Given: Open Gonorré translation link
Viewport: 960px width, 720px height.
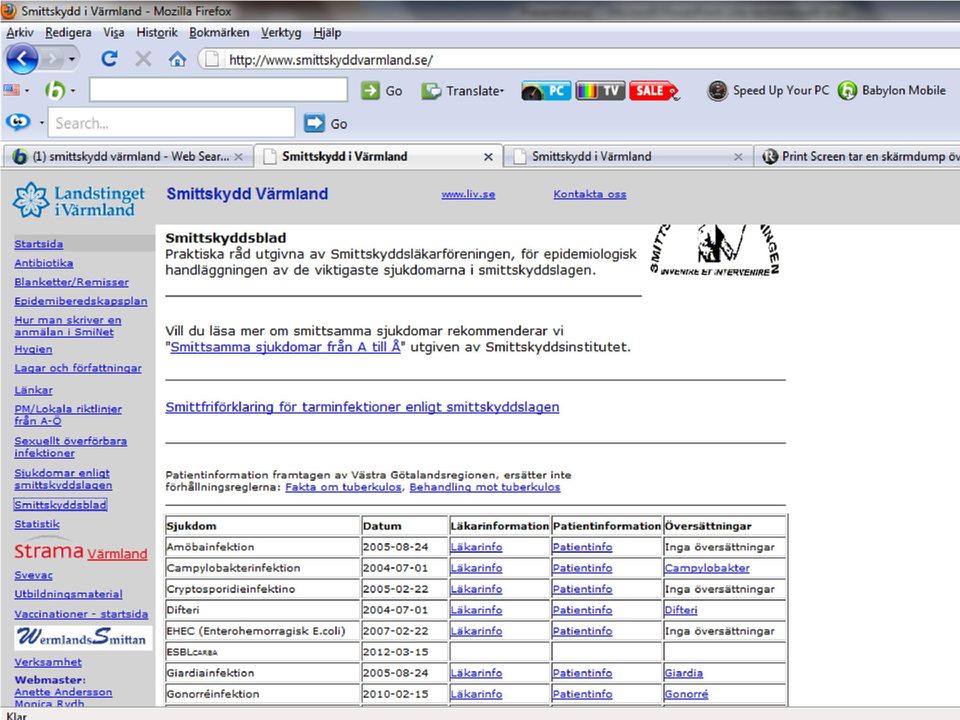Looking at the screenshot, I should coord(686,694).
